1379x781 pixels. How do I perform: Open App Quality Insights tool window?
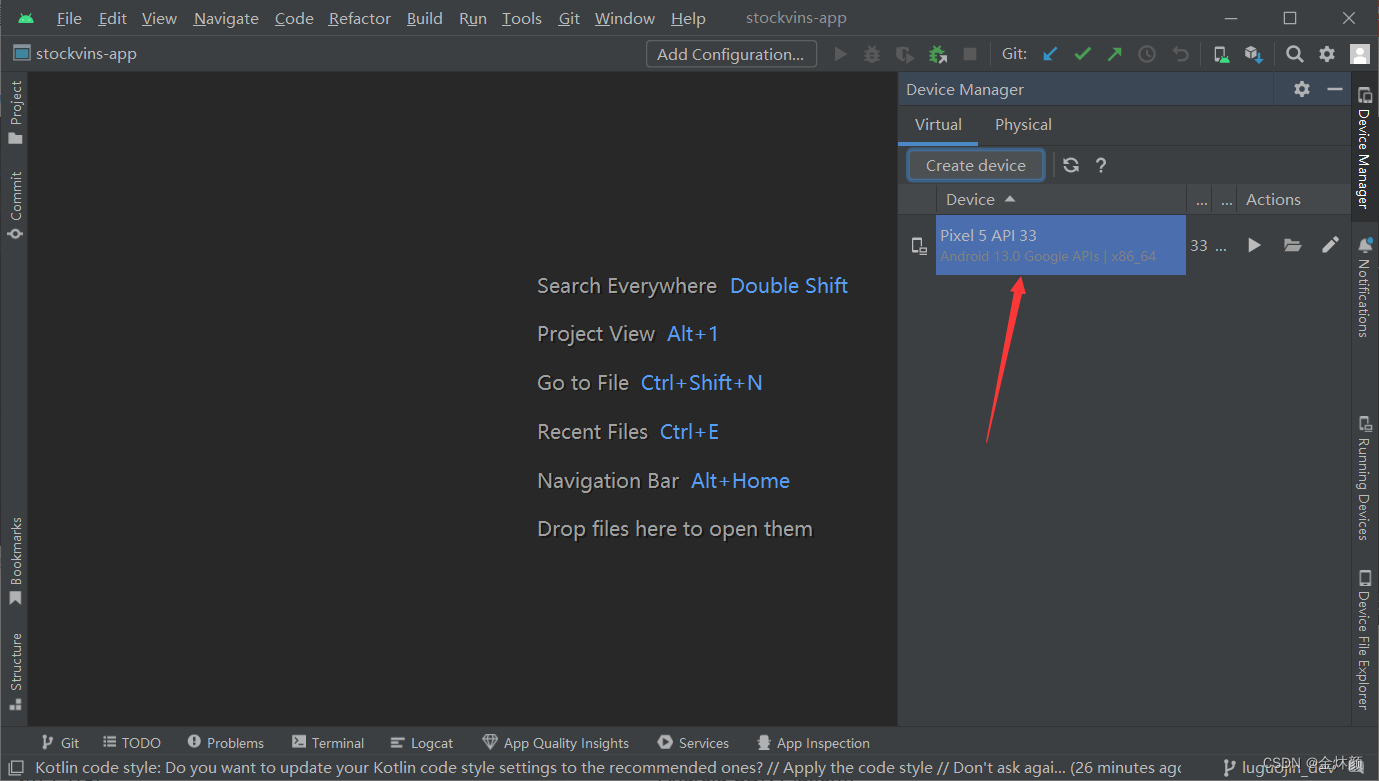[556, 743]
